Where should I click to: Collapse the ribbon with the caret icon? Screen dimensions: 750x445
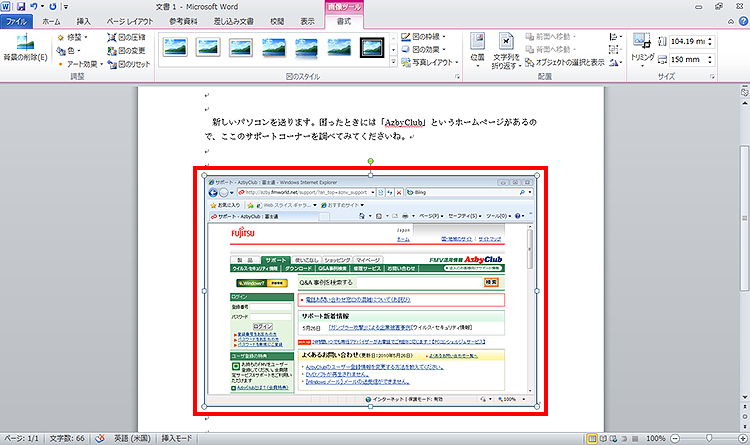(x=730, y=22)
